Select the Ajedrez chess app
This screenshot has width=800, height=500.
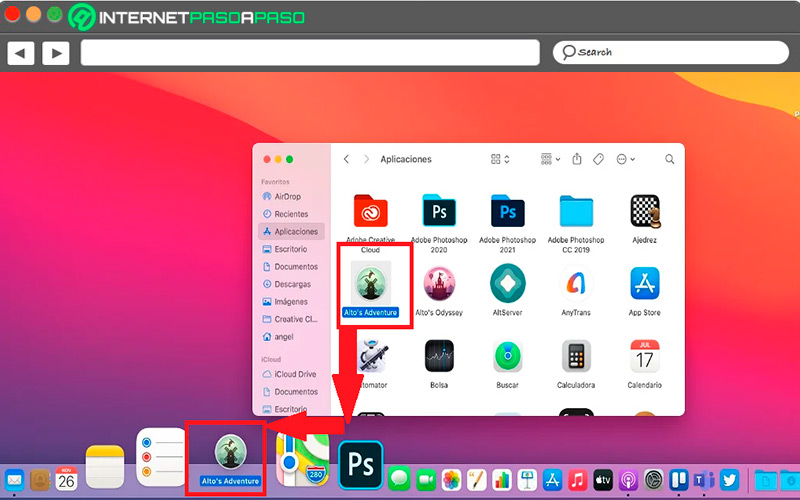tap(644, 211)
